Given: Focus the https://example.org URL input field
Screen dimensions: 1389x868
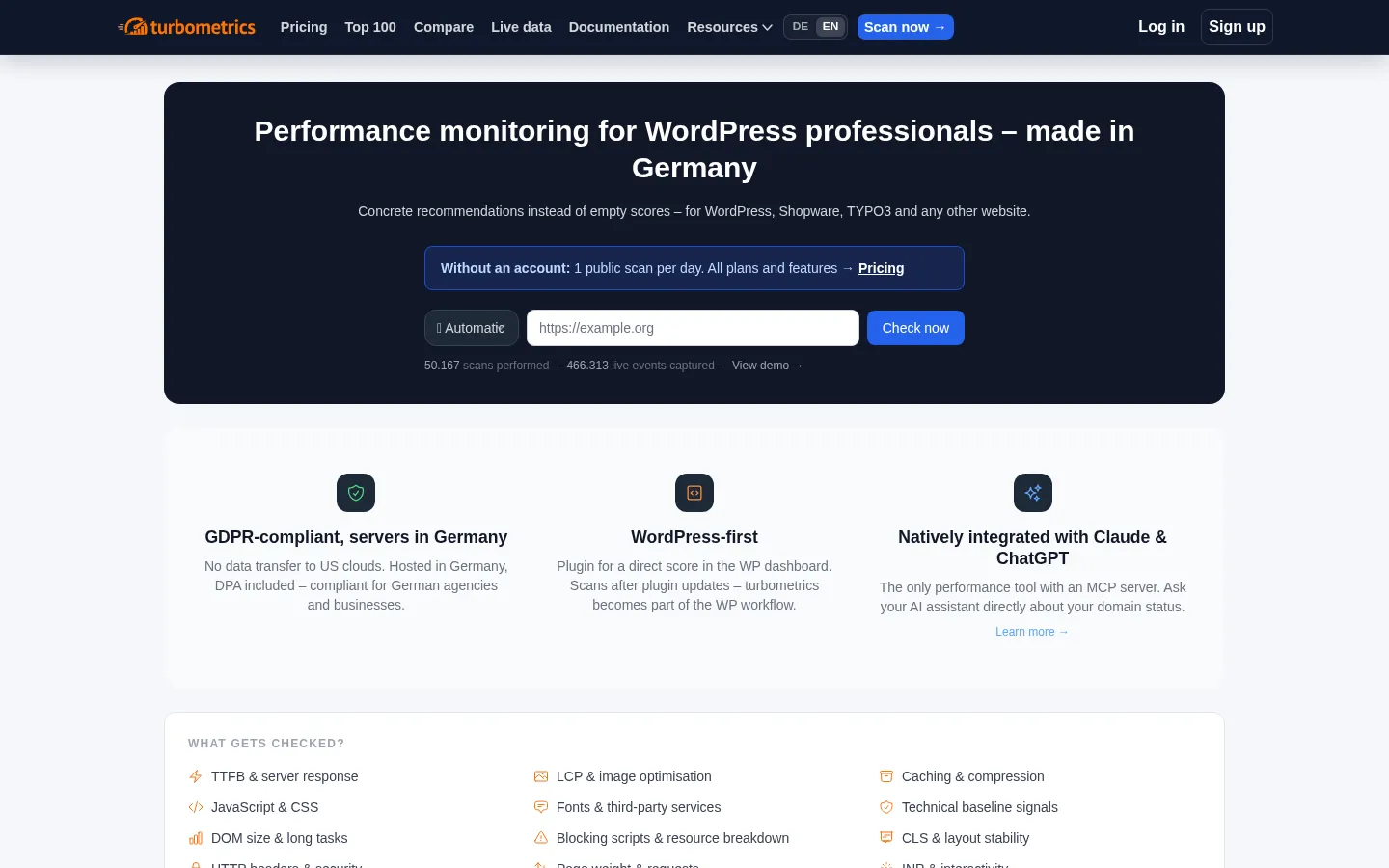Looking at the screenshot, I should pos(693,328).
